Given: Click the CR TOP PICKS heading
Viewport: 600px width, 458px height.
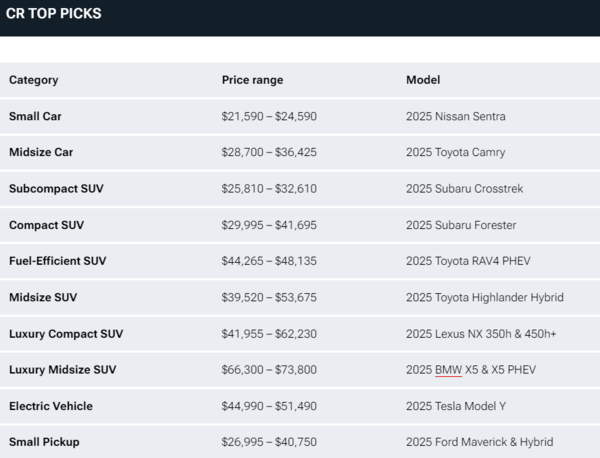Looking at the screenshot, I should (53, 14).
